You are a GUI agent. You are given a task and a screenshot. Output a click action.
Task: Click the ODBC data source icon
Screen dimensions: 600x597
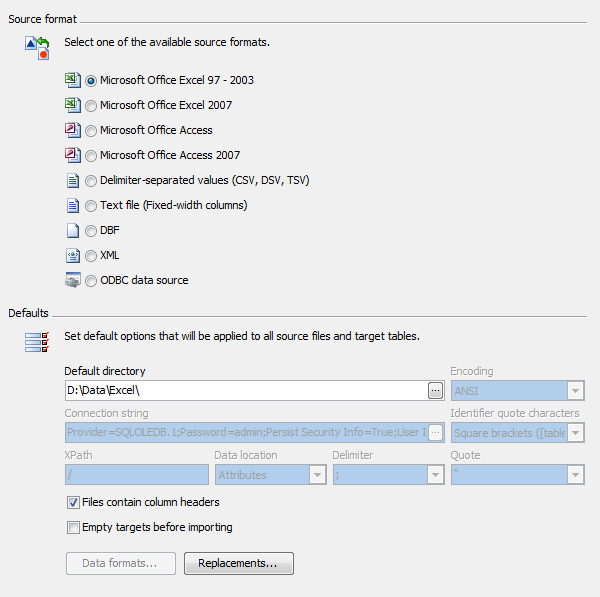73,280
